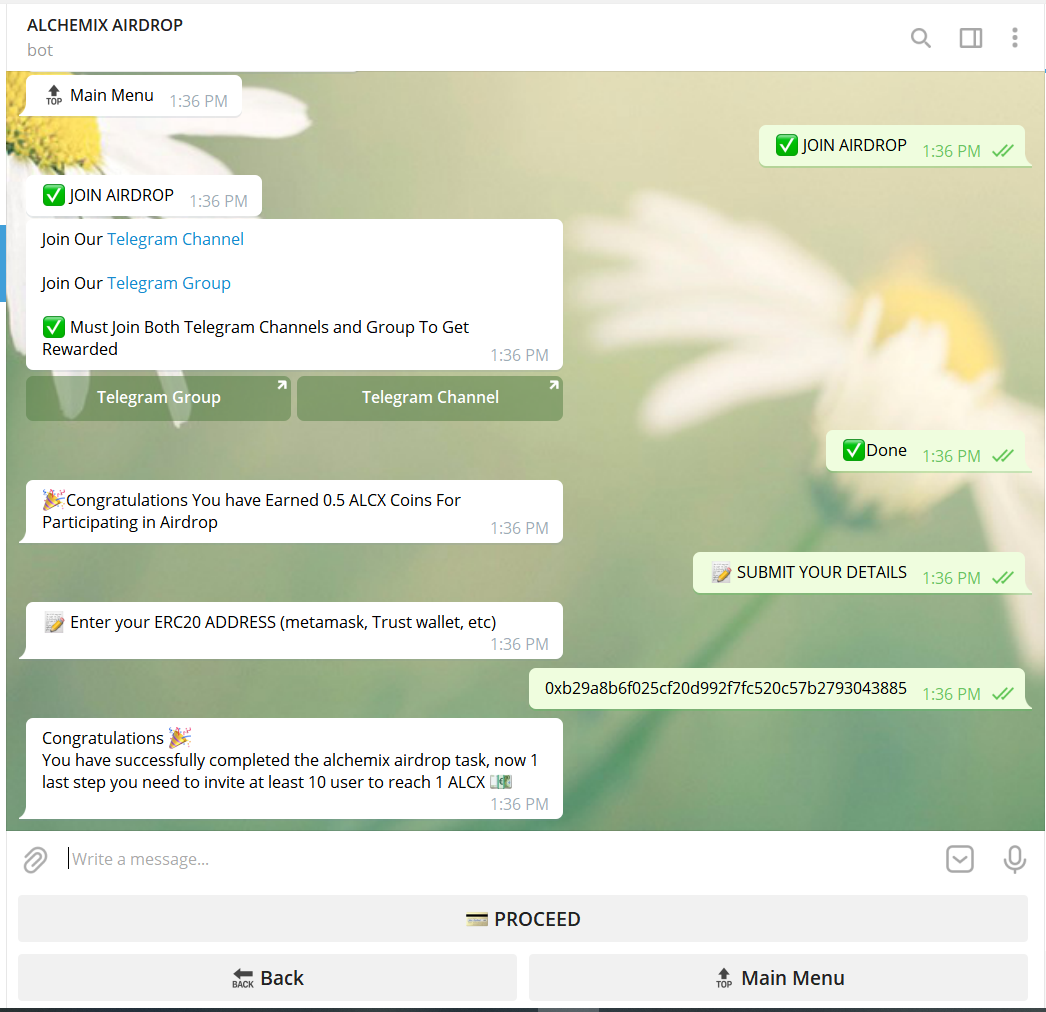This screenshot has height=1012, width=1046.
Task: Toggle the bot keyboard icon in message bar
Action: [960, 859]
